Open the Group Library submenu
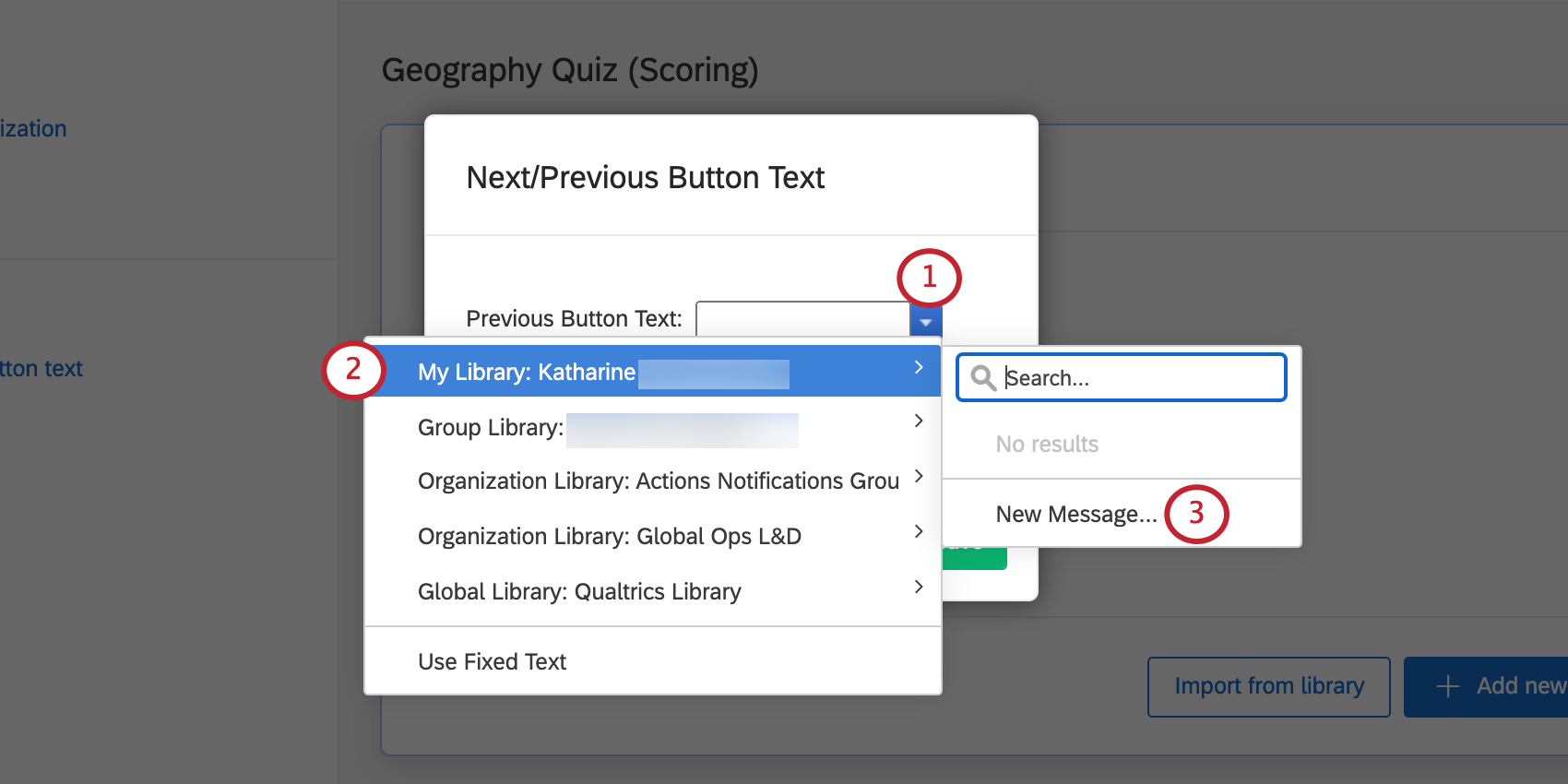This screenshot has height=784, width=1568. (491, 428)
